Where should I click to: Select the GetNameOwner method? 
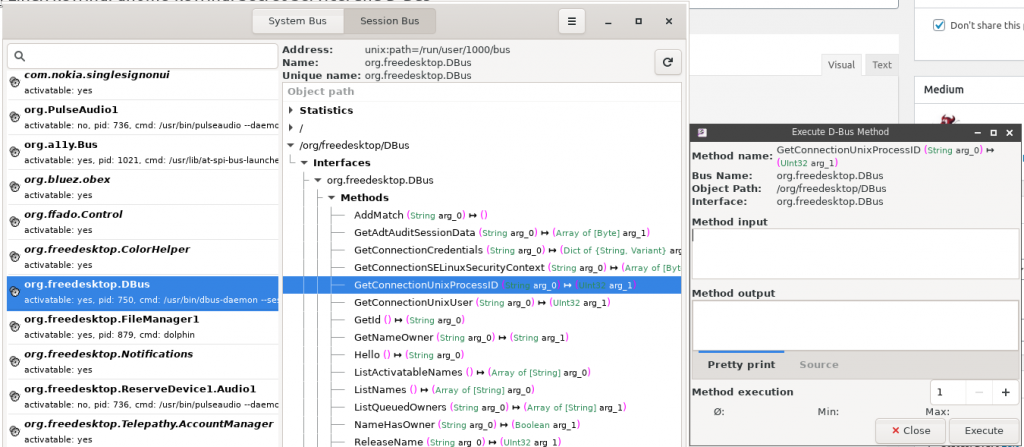click(x=461, y=338)
